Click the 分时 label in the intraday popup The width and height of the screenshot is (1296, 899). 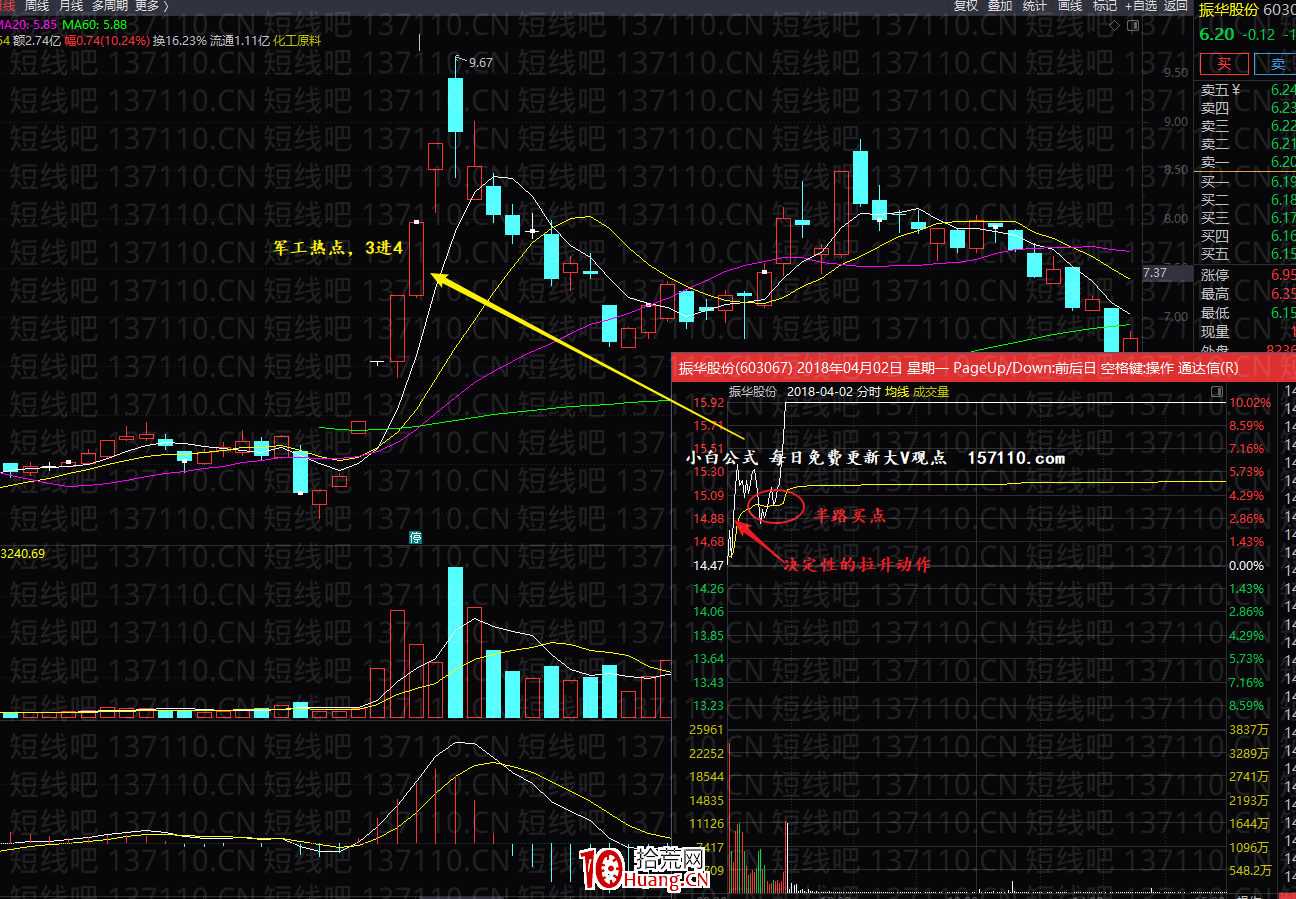tap(868, 392)
